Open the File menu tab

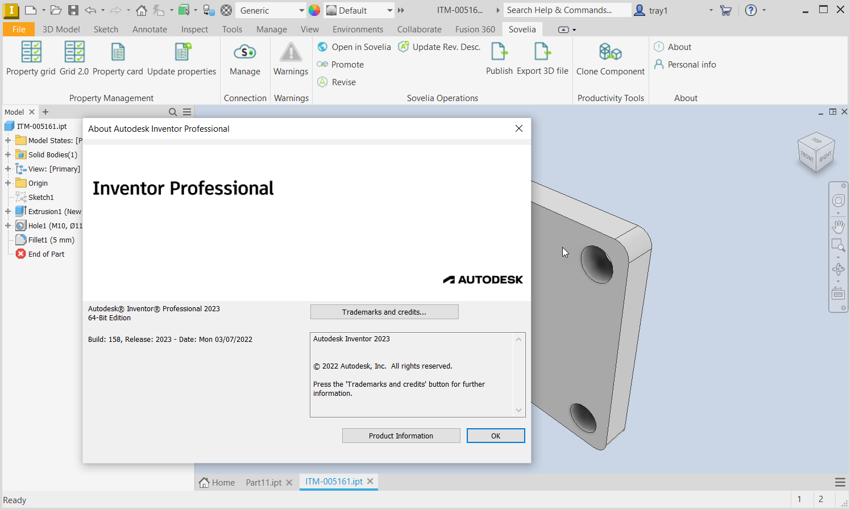pos(19,29)
